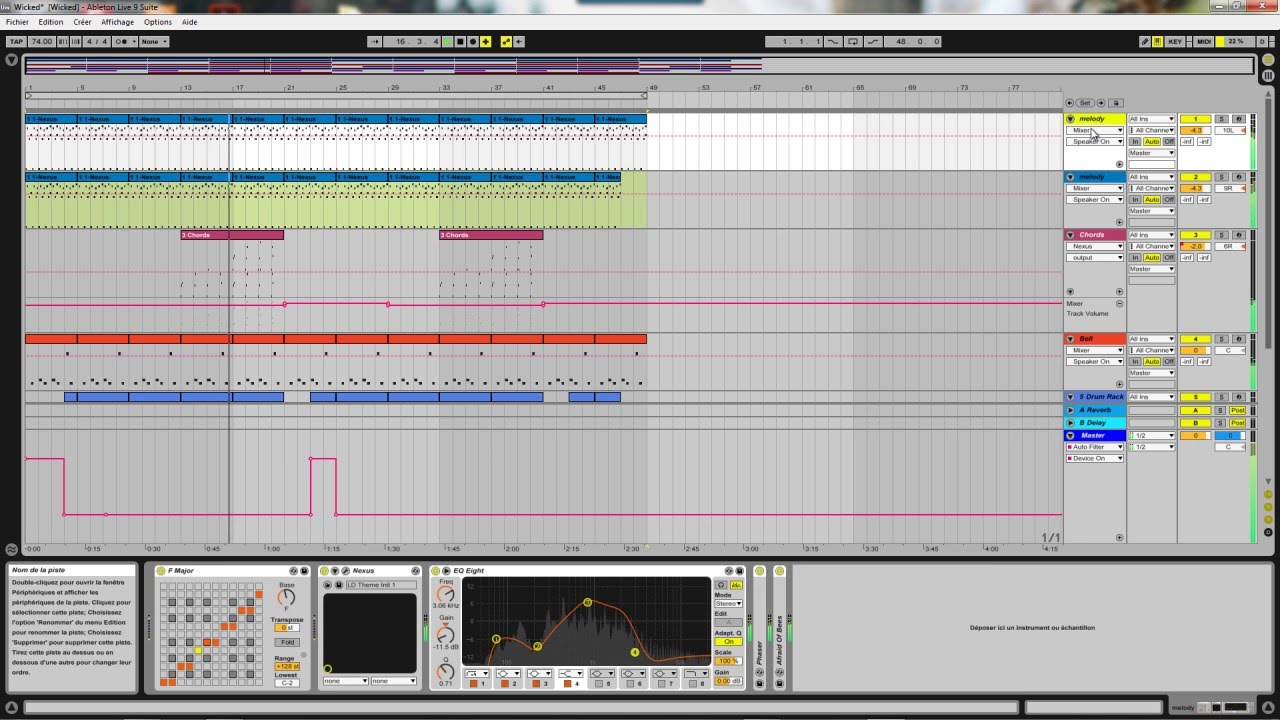Image resolution: width=1280 pixels, height=720 pixels.
Task: Open the Options menu
Action: [x=158, y=22]
